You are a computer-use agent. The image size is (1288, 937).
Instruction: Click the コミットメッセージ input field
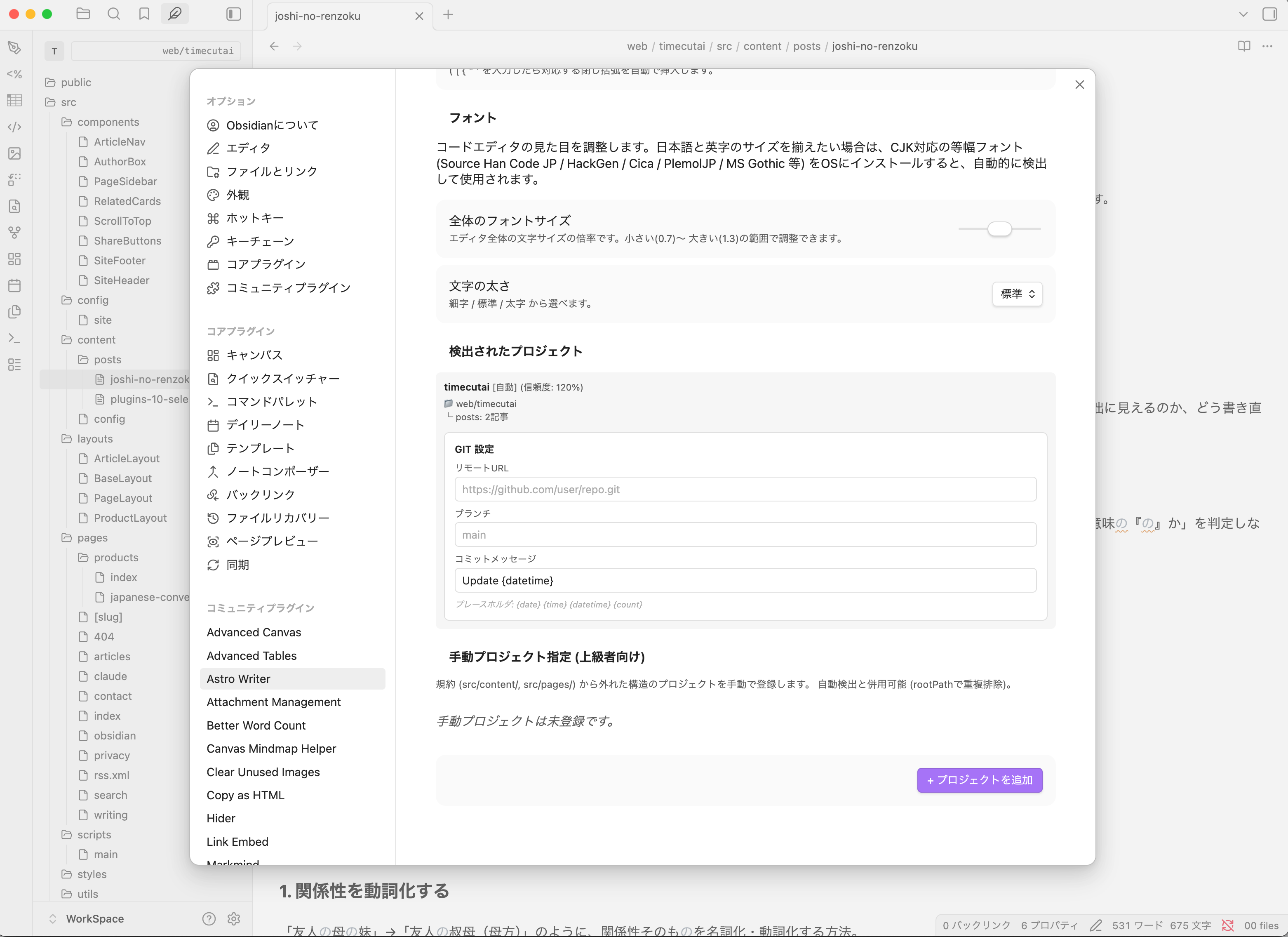click(x=745, y=580)
